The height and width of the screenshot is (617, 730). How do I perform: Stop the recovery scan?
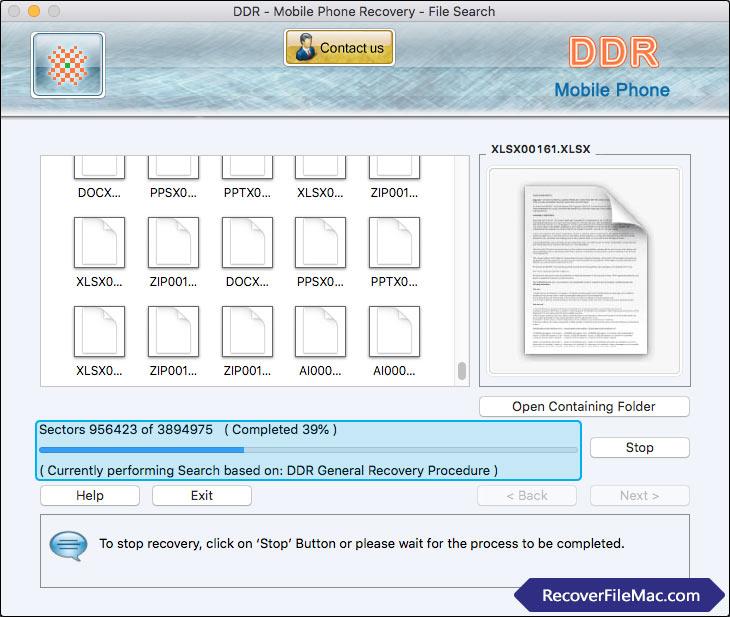[640, 447]
